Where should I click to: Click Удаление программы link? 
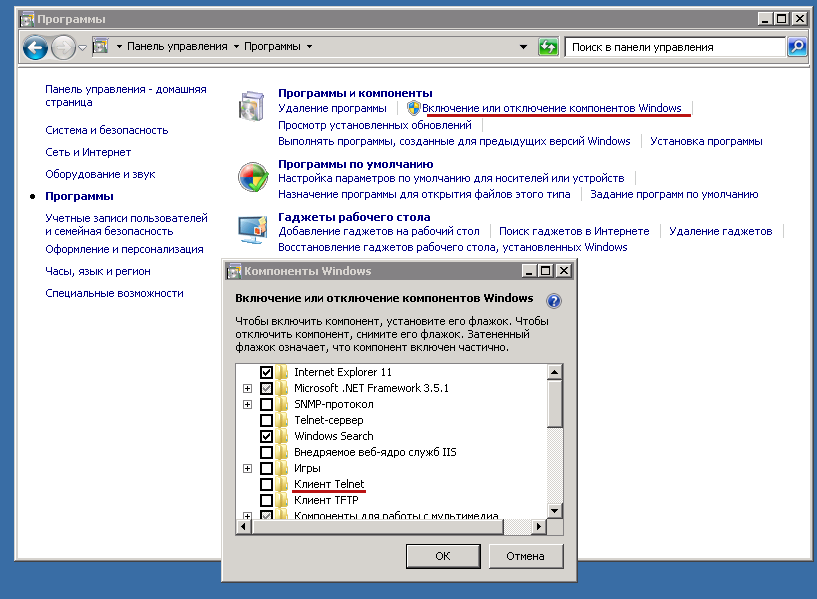[332, 108]
